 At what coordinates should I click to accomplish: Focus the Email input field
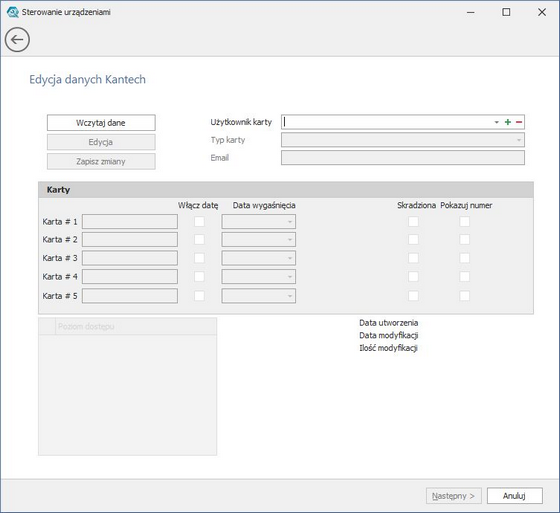point(403,158)
